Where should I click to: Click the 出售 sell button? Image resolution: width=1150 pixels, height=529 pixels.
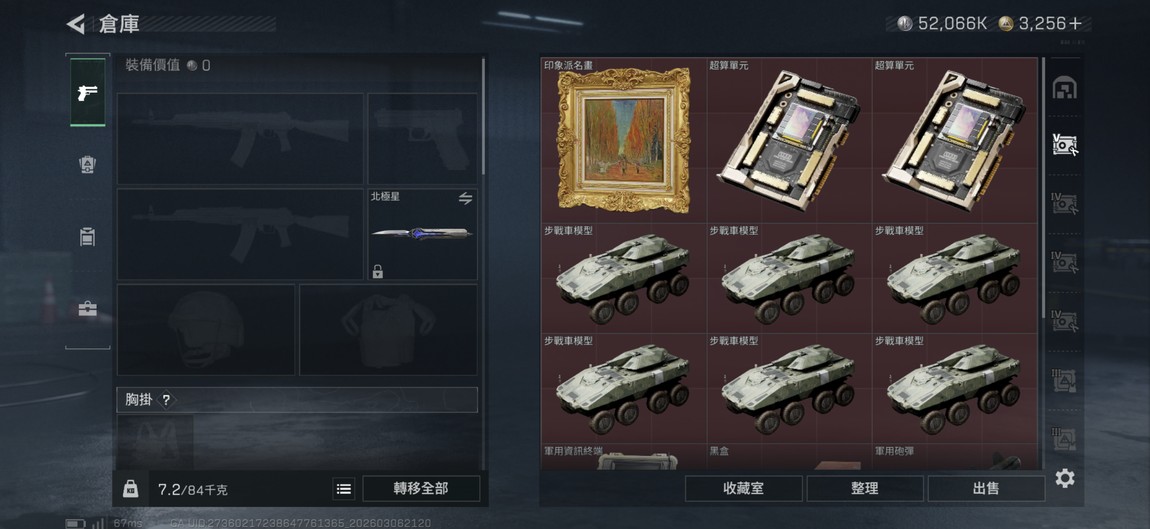tap(986, 489)
